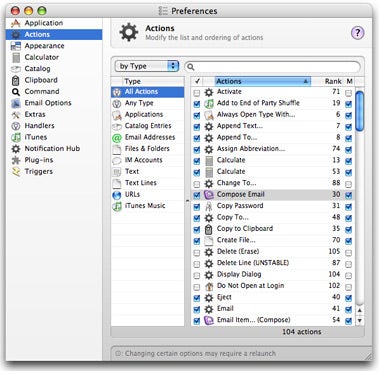Image resolution: width=379 pixels, height=371 pixels.
Task: Select the Always Open Type With... action
Action: (x=273, y=115)
